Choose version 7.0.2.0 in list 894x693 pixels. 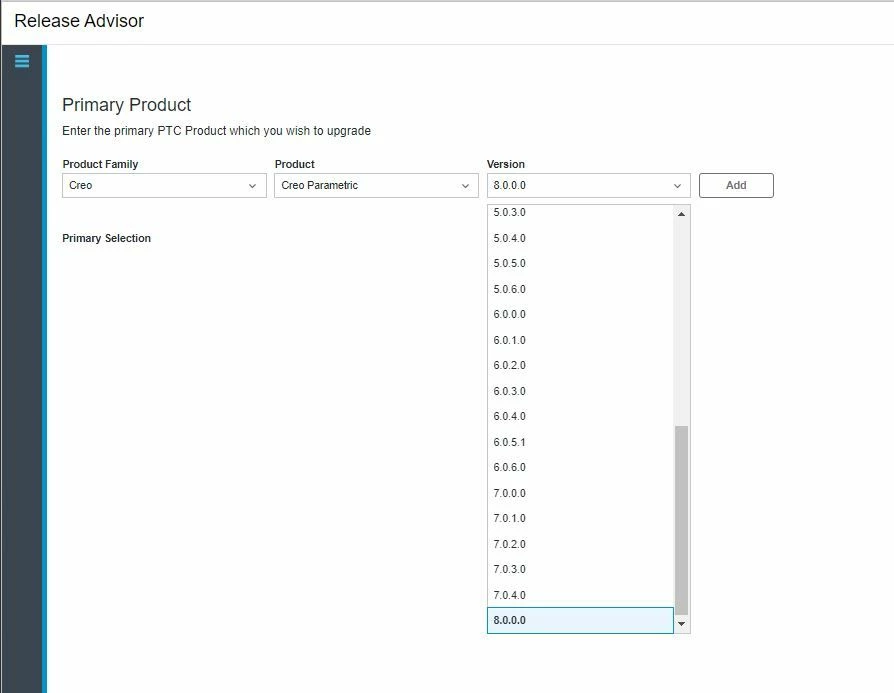click(x=580, y=544)
